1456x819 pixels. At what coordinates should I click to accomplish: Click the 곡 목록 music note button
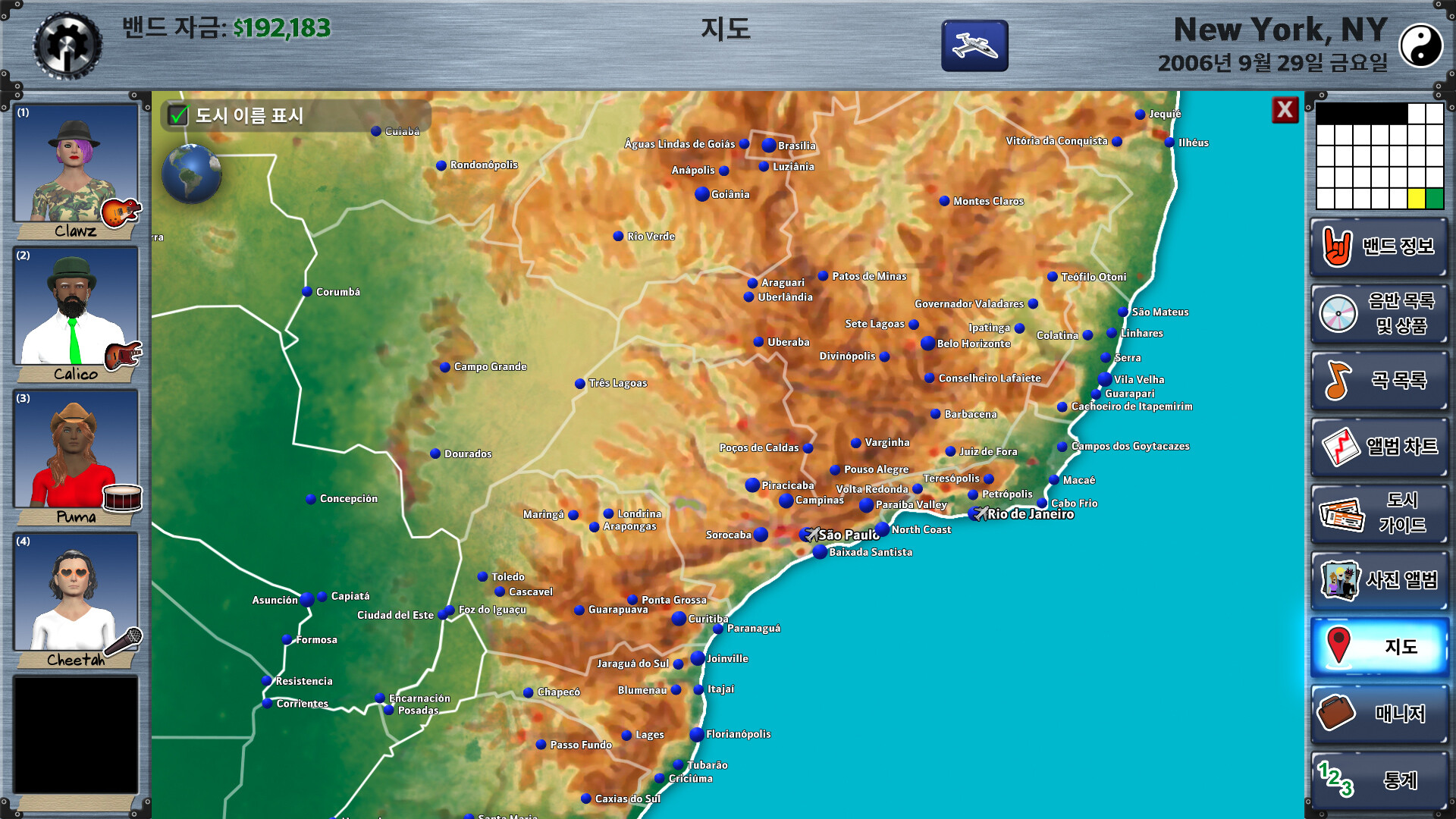click(x=1379, y=380)
